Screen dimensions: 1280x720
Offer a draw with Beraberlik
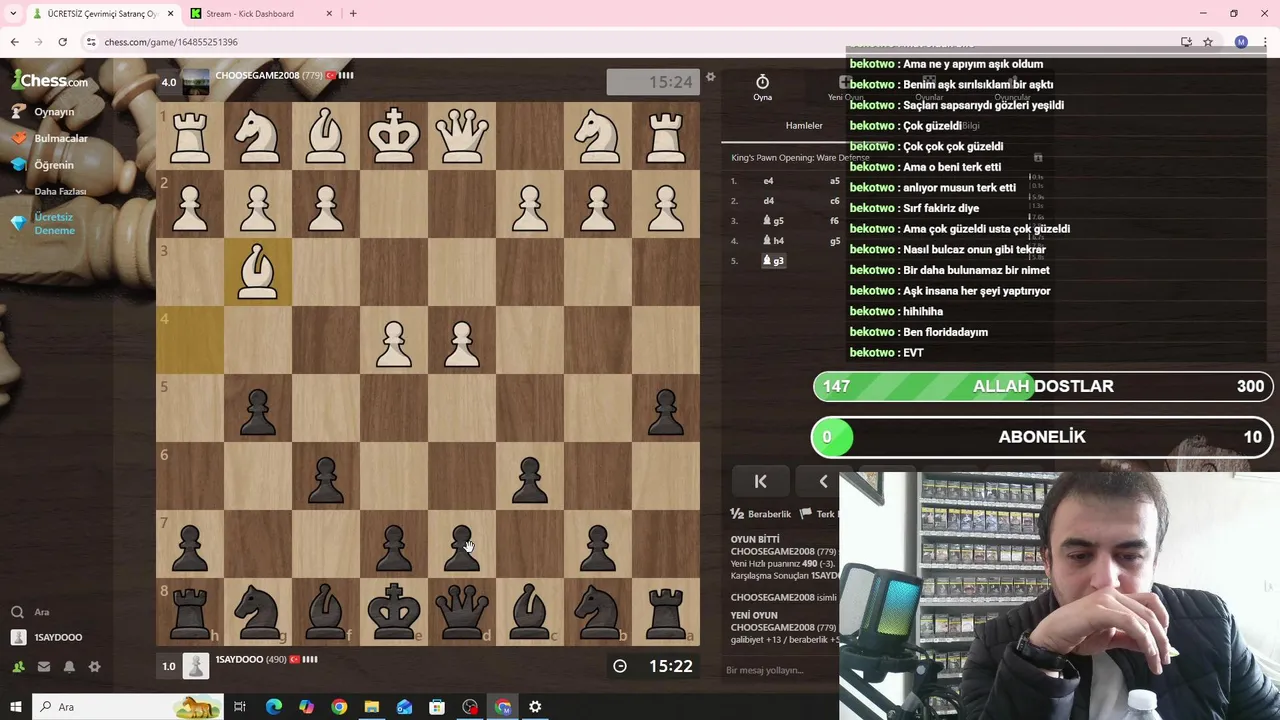pos(761,514)
